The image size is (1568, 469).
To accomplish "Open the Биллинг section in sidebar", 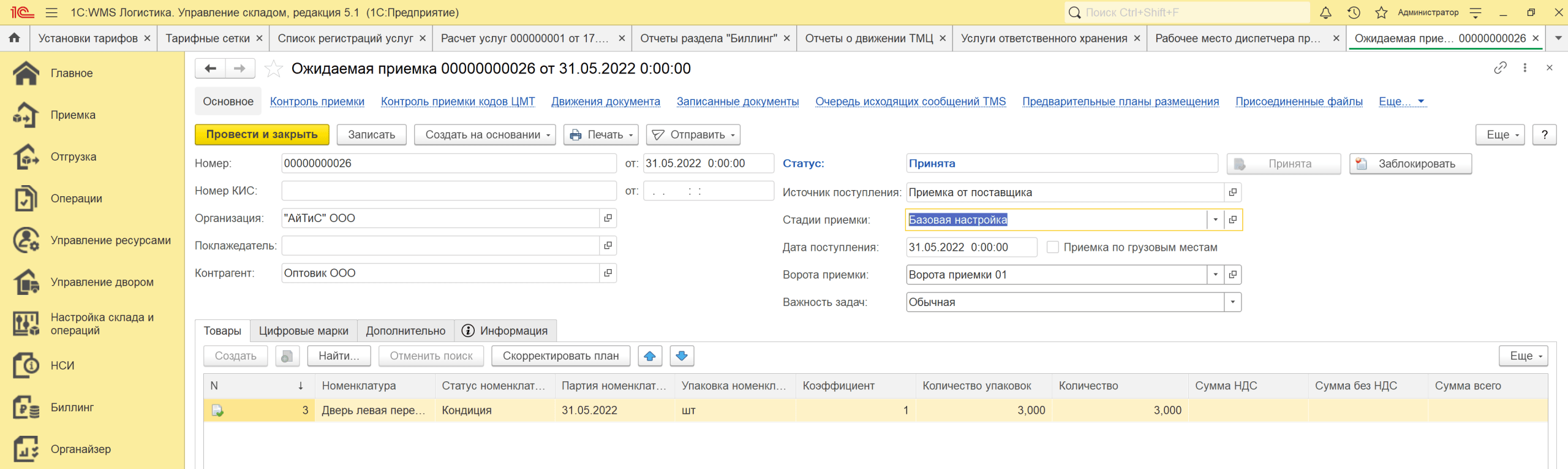I will click(x=72, y=408).
